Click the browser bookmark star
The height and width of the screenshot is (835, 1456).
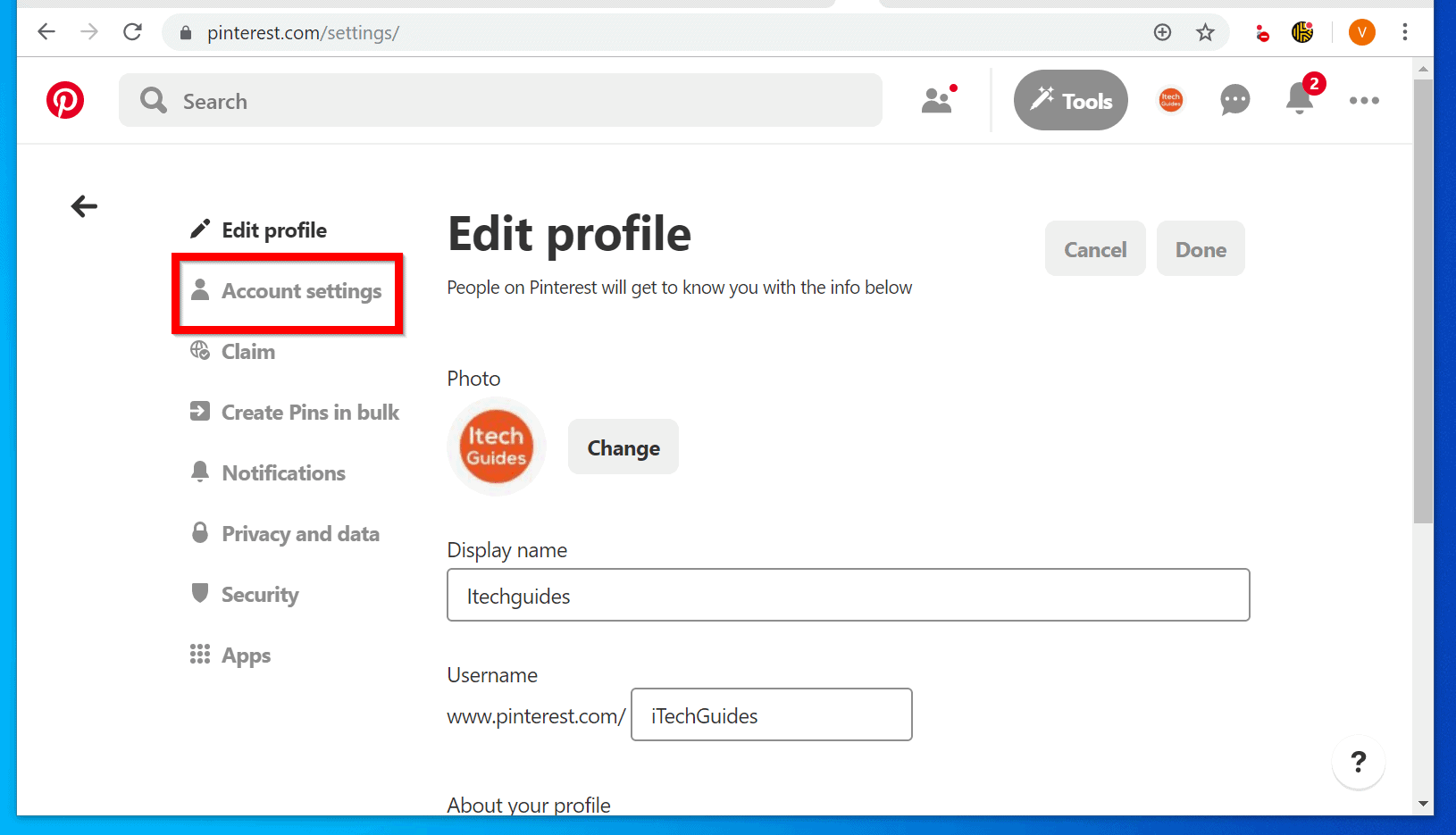pyautogui.click(x=1206, y=32)
